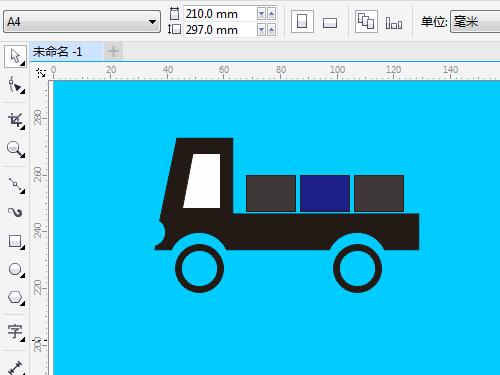Click the ruler origin corner icon
Screen dimensions: 500x375
[41, 73]
